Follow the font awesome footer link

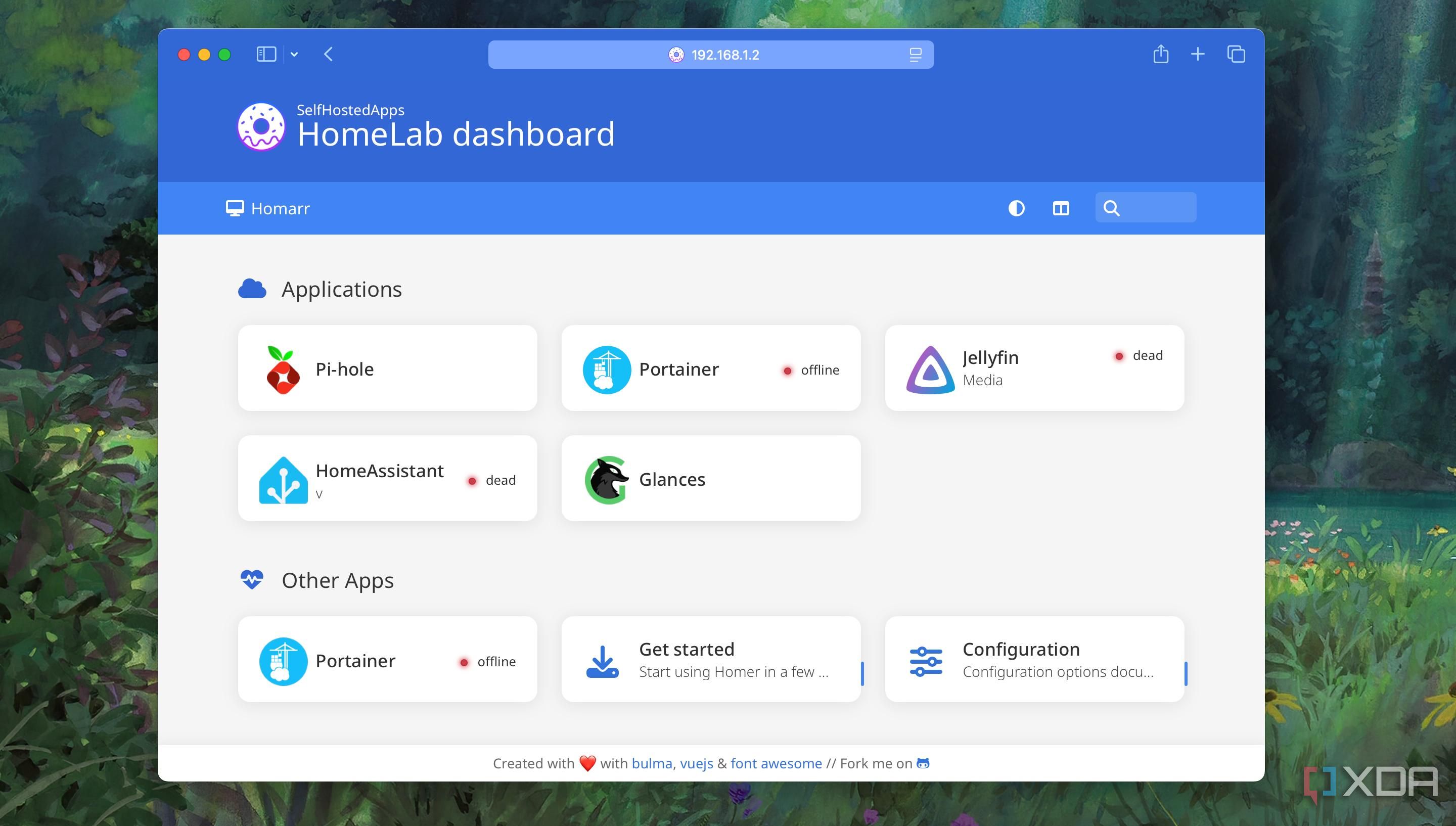(x=776, y=764)
